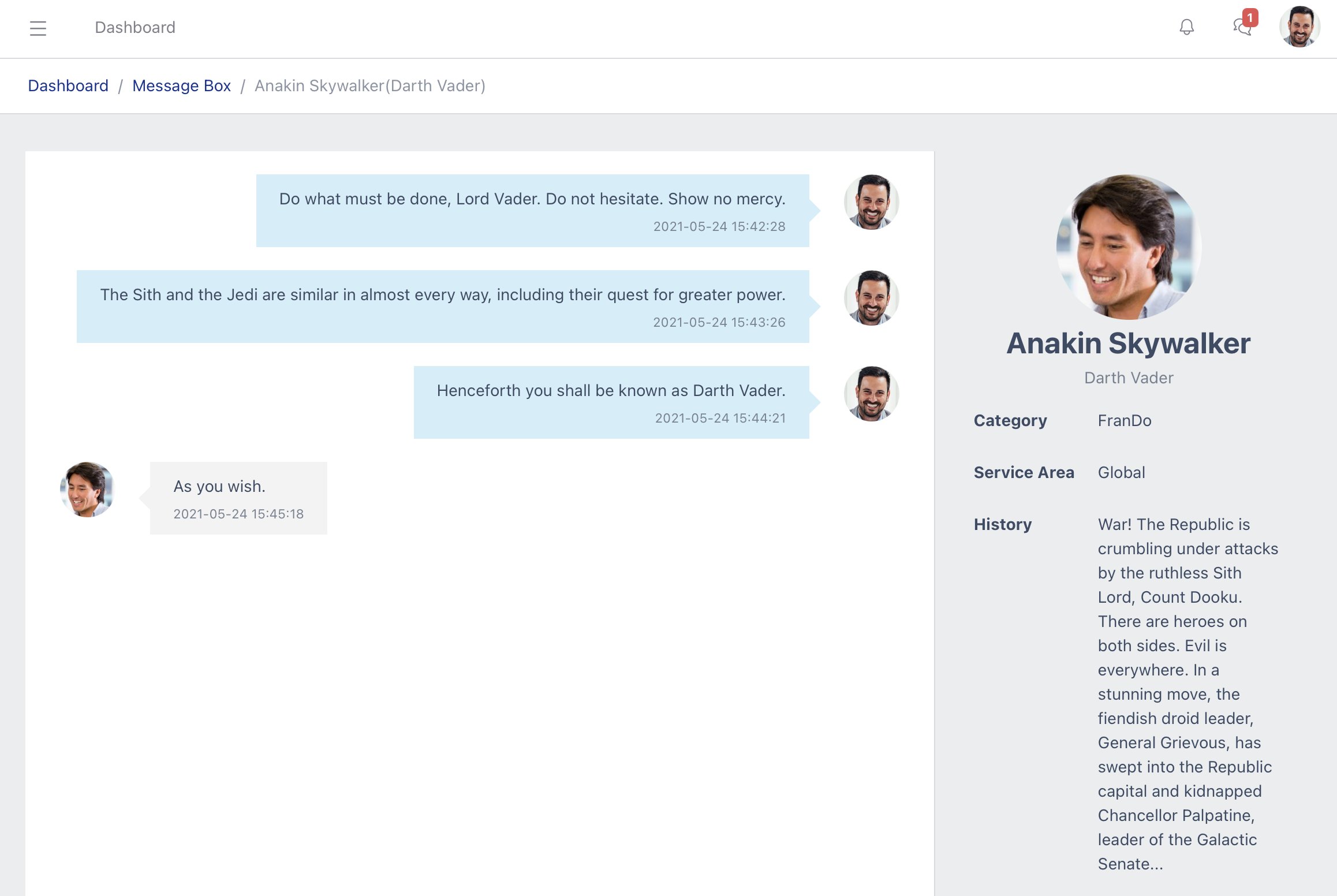The height and width of the screenshot is (896, 1337).
Task: Click the sender avatar beside 'Sith and the Jedi' message
Action: (x=871, y=298)
